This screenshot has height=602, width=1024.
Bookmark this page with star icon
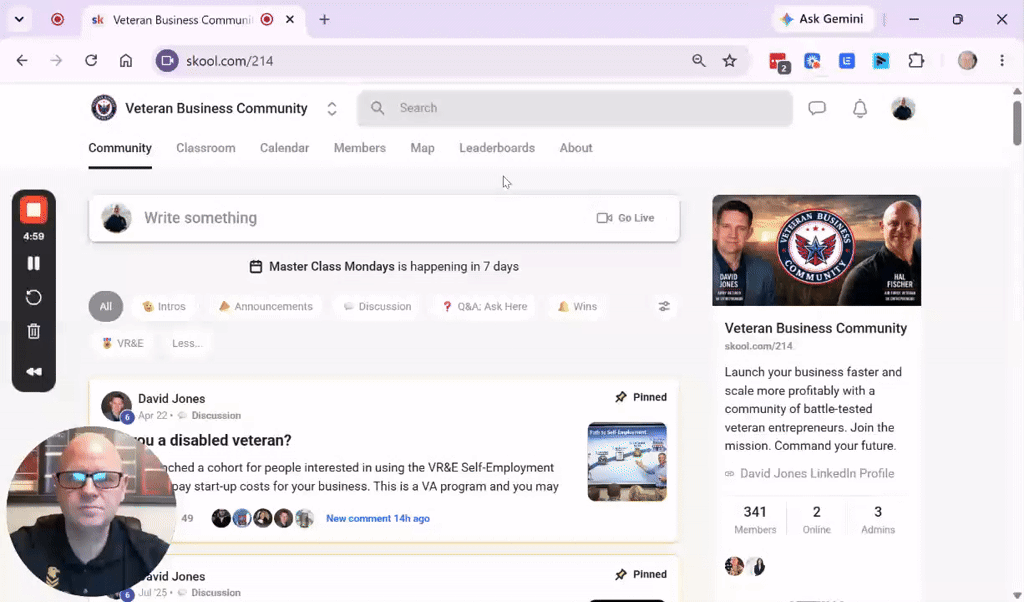point(729,61)
